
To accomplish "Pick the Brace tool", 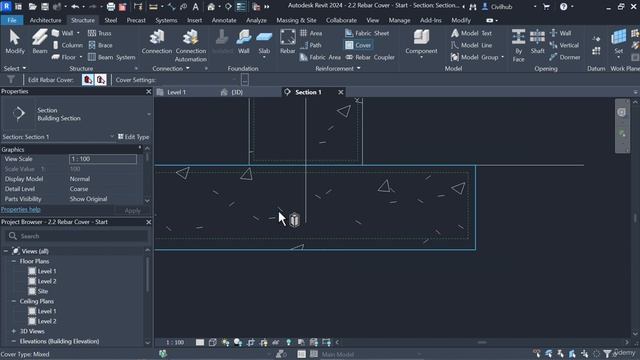I will pyautogui.click(x=100, y=45).
